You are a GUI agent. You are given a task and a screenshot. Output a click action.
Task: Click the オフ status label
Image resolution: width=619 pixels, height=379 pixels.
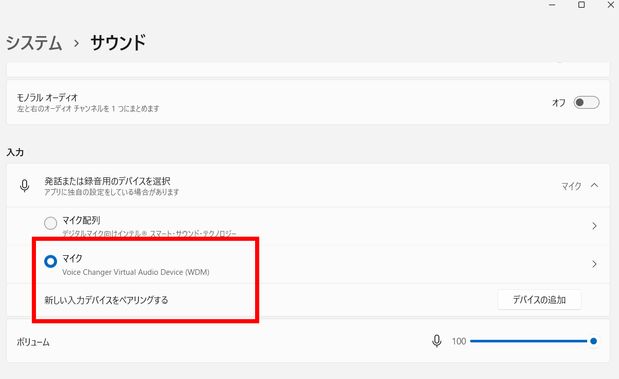(559, 103)
